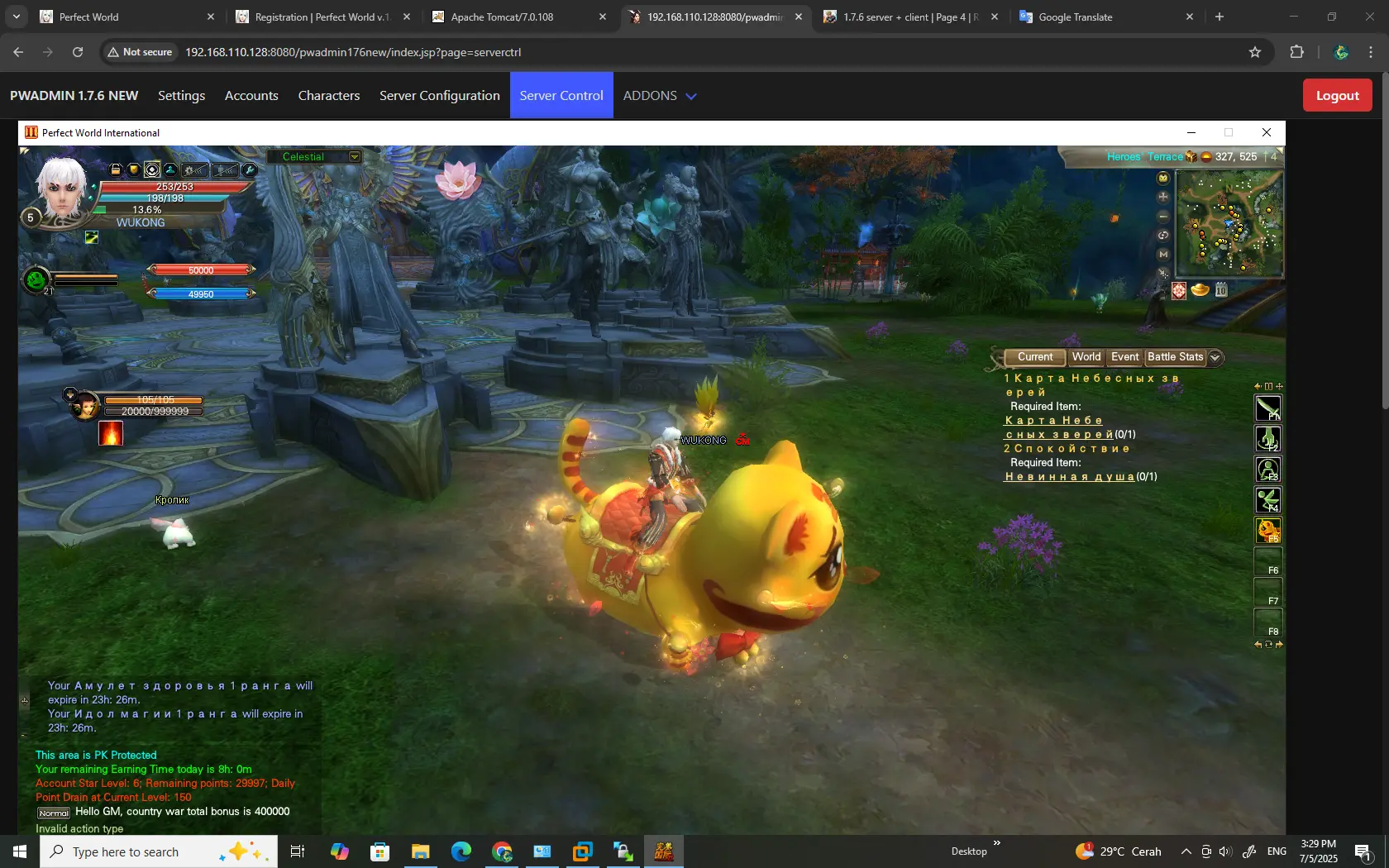This screenshot has width=1389, height=868.
Task: Open the Settings menu in PWADMIN
Action: 181,96
